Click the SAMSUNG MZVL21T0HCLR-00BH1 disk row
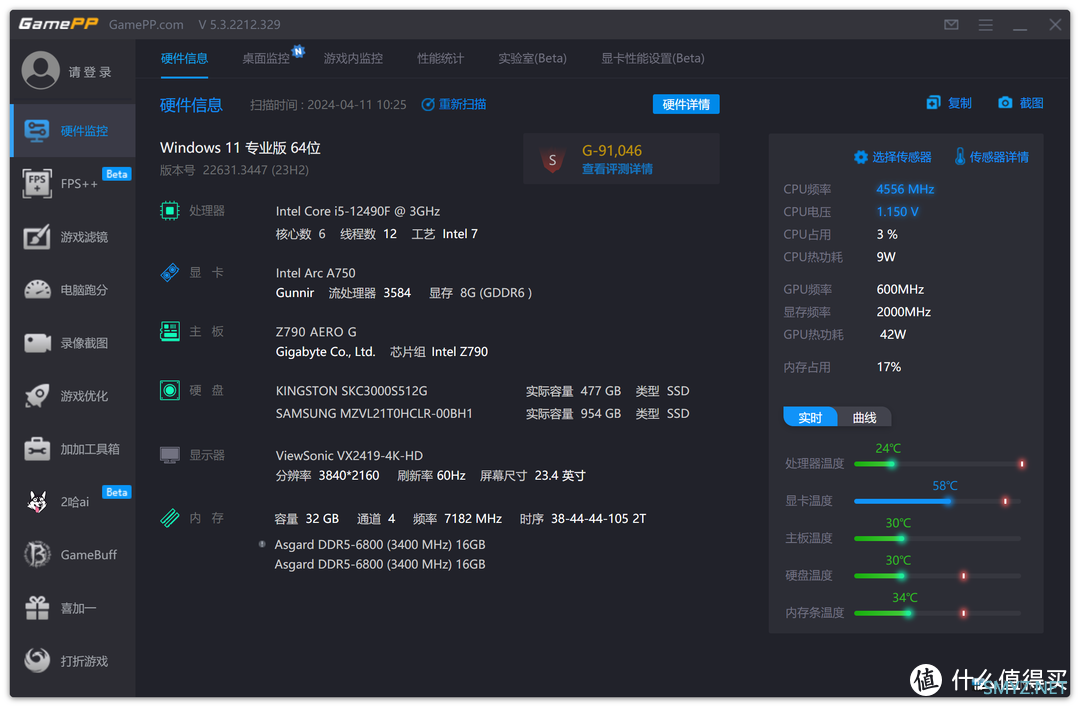 [482, 413]
